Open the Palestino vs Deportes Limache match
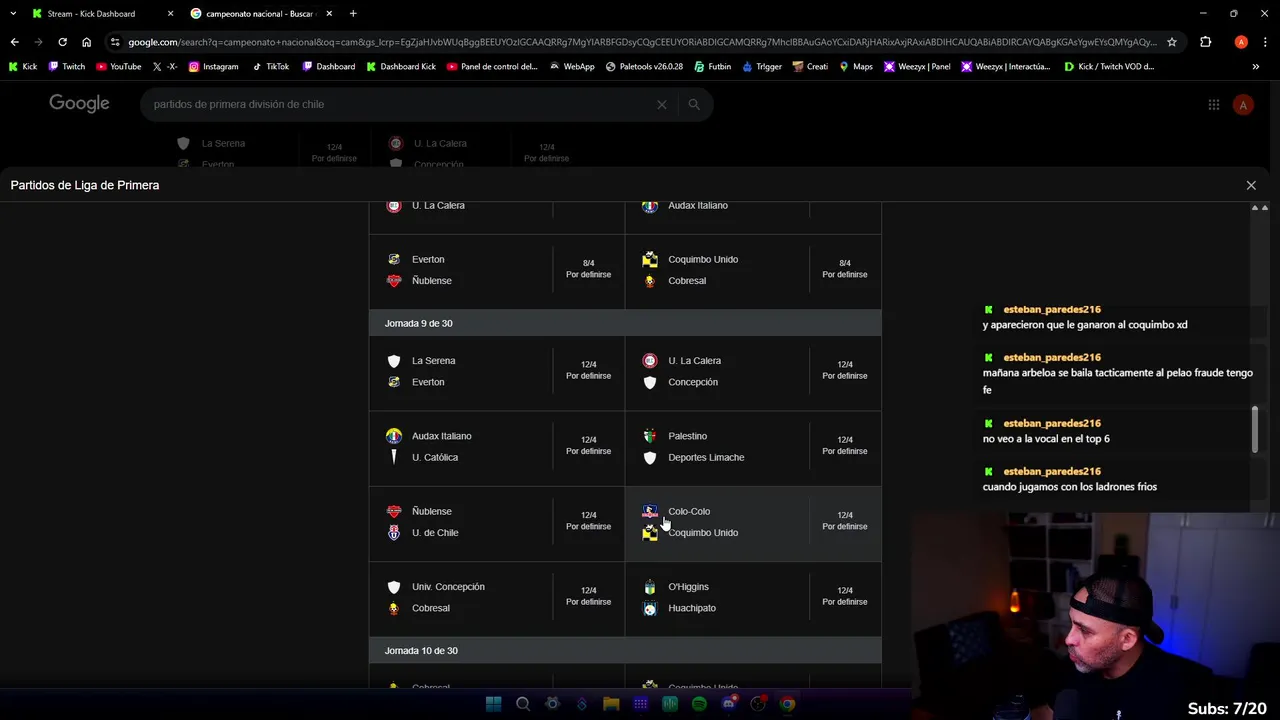The width and height of the screenshot is (1280, 720). pyautogui.click(x=753, y=447)
